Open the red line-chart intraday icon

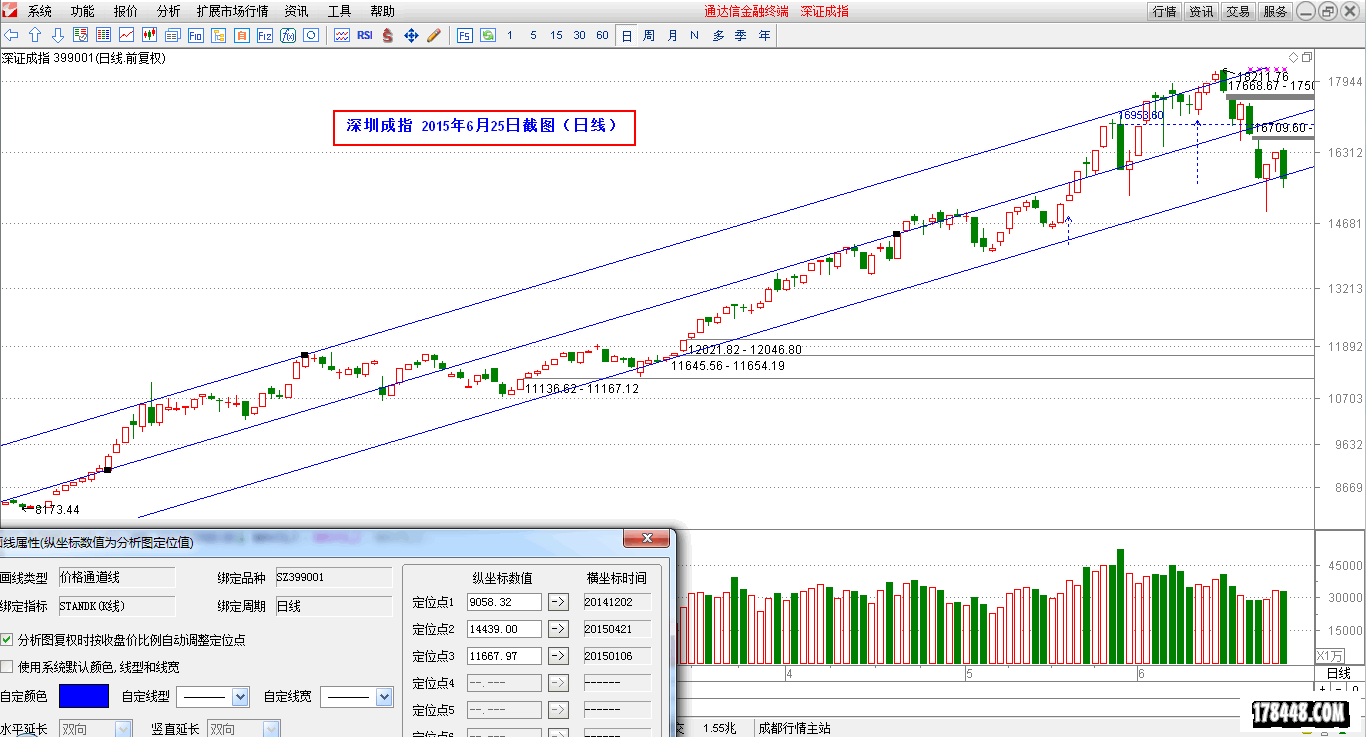coord(127,35)
